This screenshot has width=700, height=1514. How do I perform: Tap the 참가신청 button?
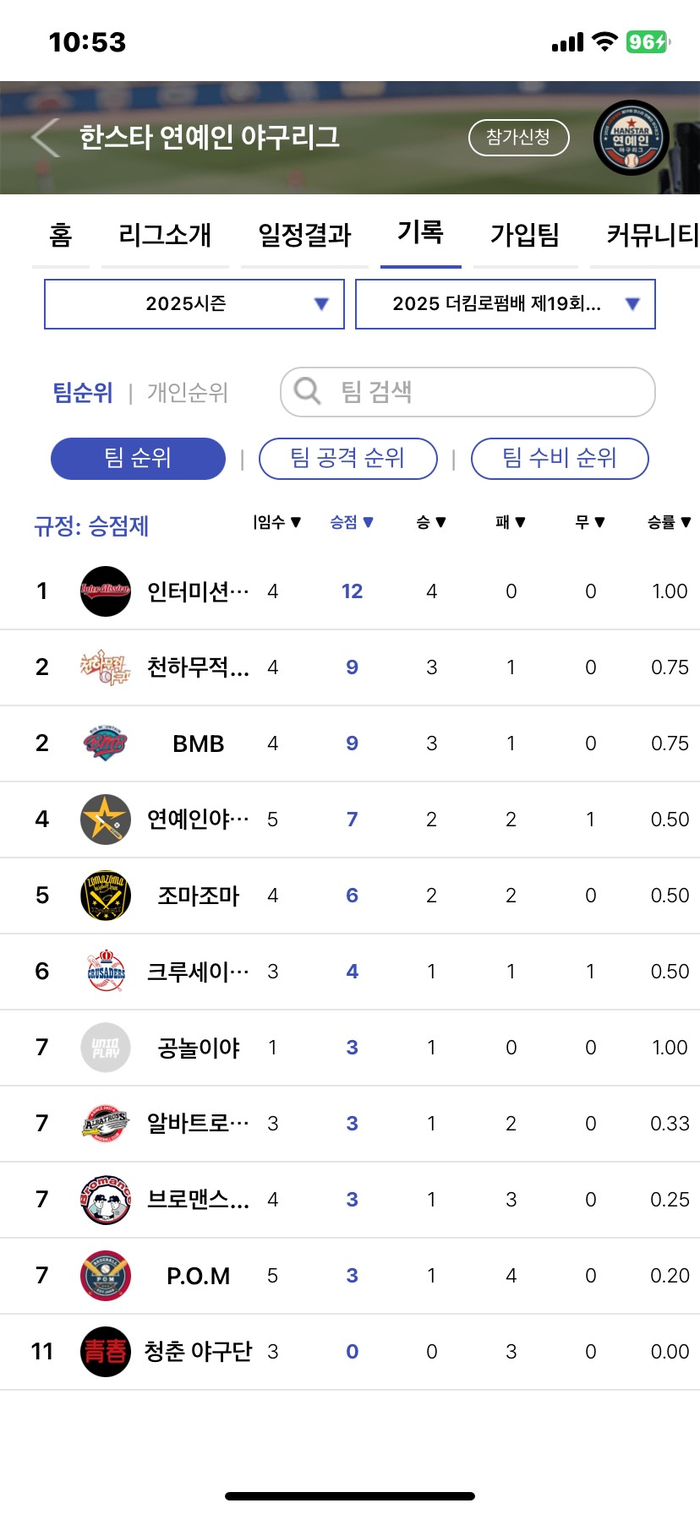click(x=519, y=138)
